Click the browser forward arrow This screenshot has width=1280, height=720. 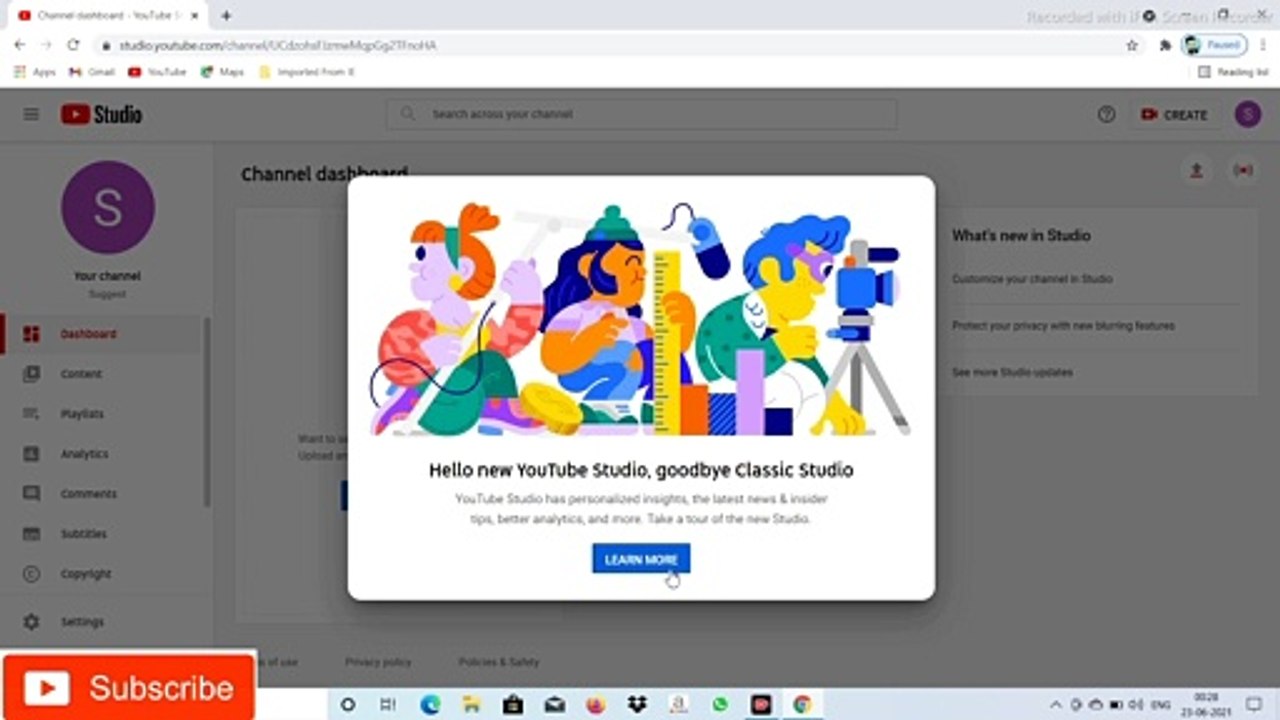(46, 45)
